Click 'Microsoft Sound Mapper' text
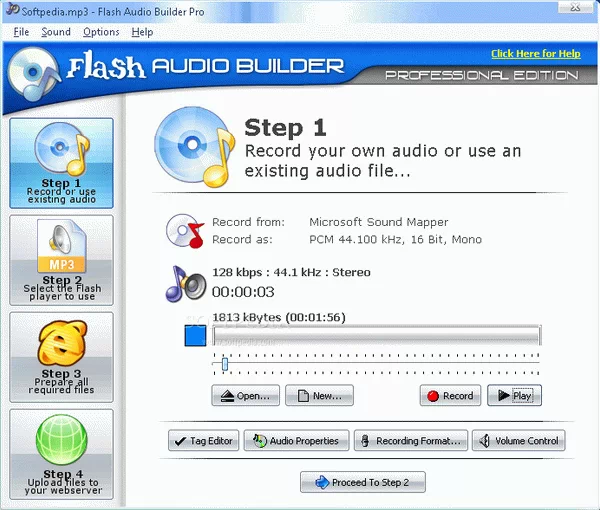 (x=378, y=222)
